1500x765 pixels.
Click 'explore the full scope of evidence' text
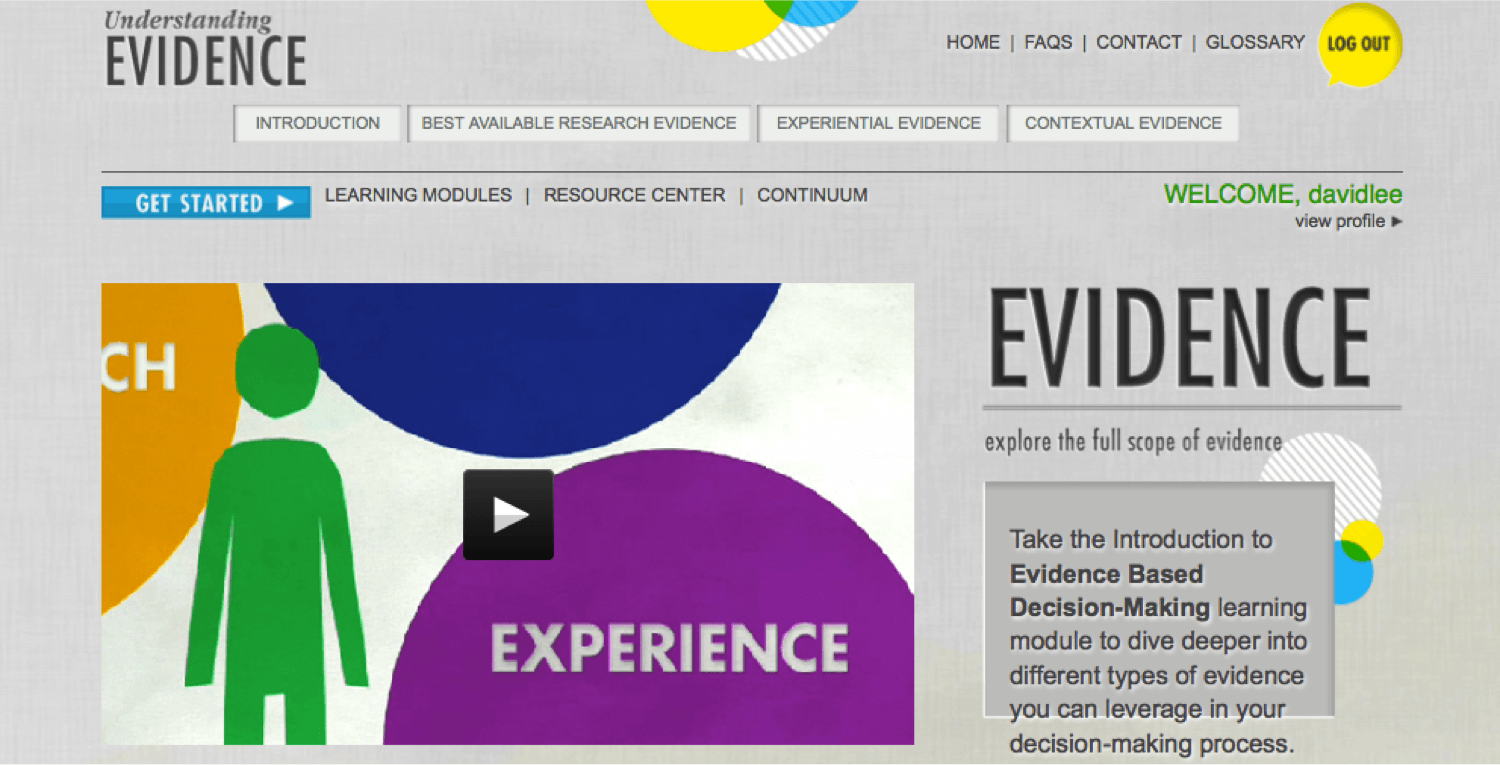click(x=1133, y=441)
